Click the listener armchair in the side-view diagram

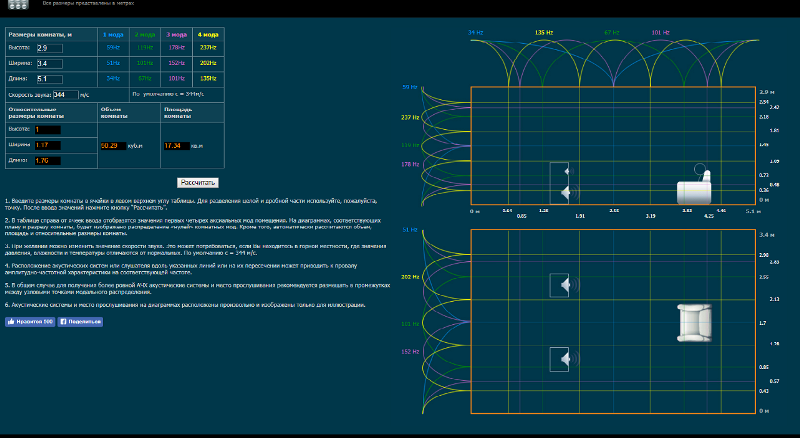click(693, 189)
